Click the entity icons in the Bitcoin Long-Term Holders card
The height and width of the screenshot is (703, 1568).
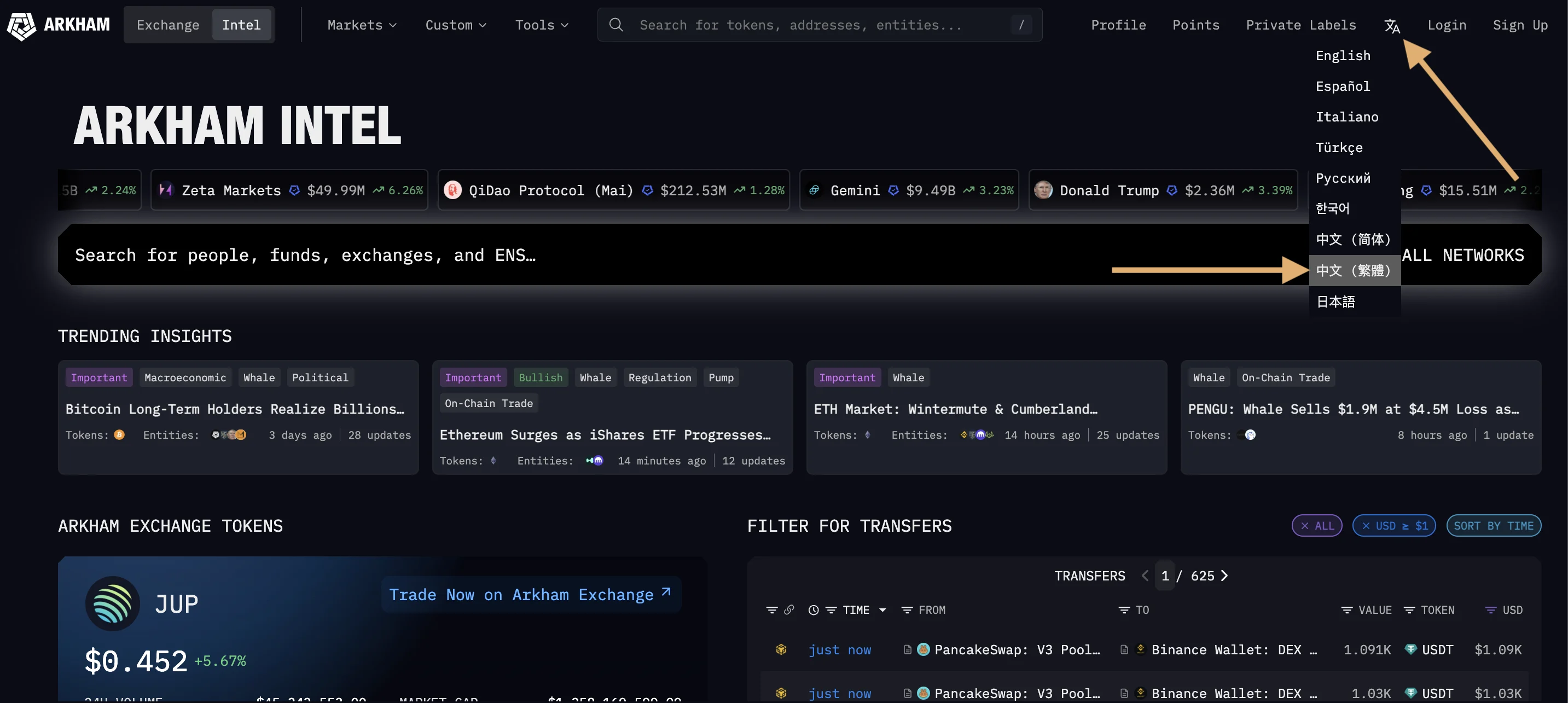click(x=229, y=434)
